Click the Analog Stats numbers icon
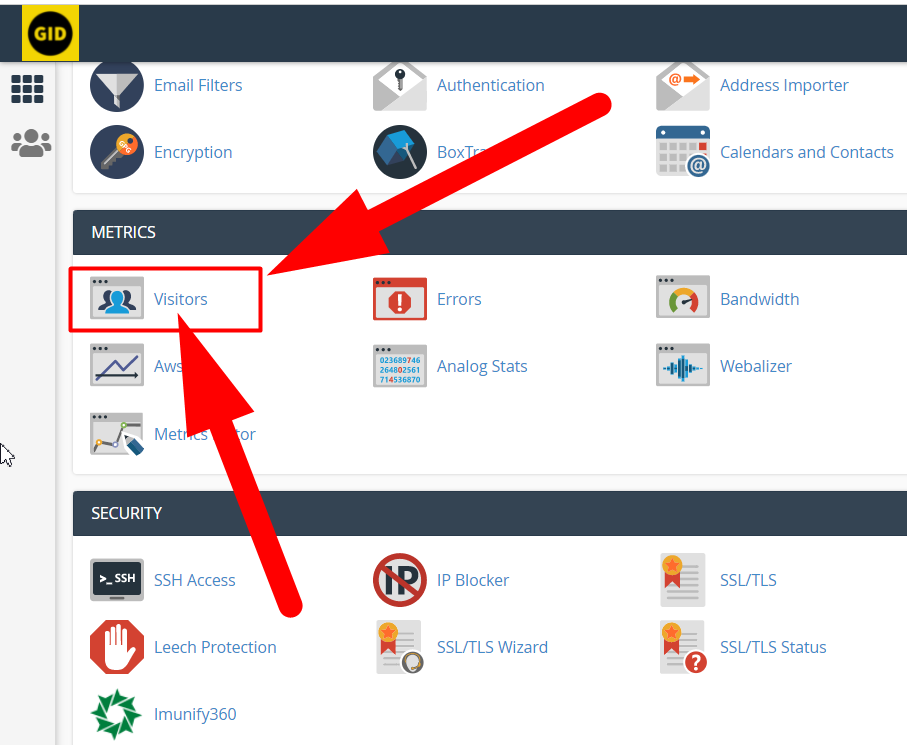Image resolution: width=907 pixels, height=745 pixels. pyautogui.click(x=399, y=365)
